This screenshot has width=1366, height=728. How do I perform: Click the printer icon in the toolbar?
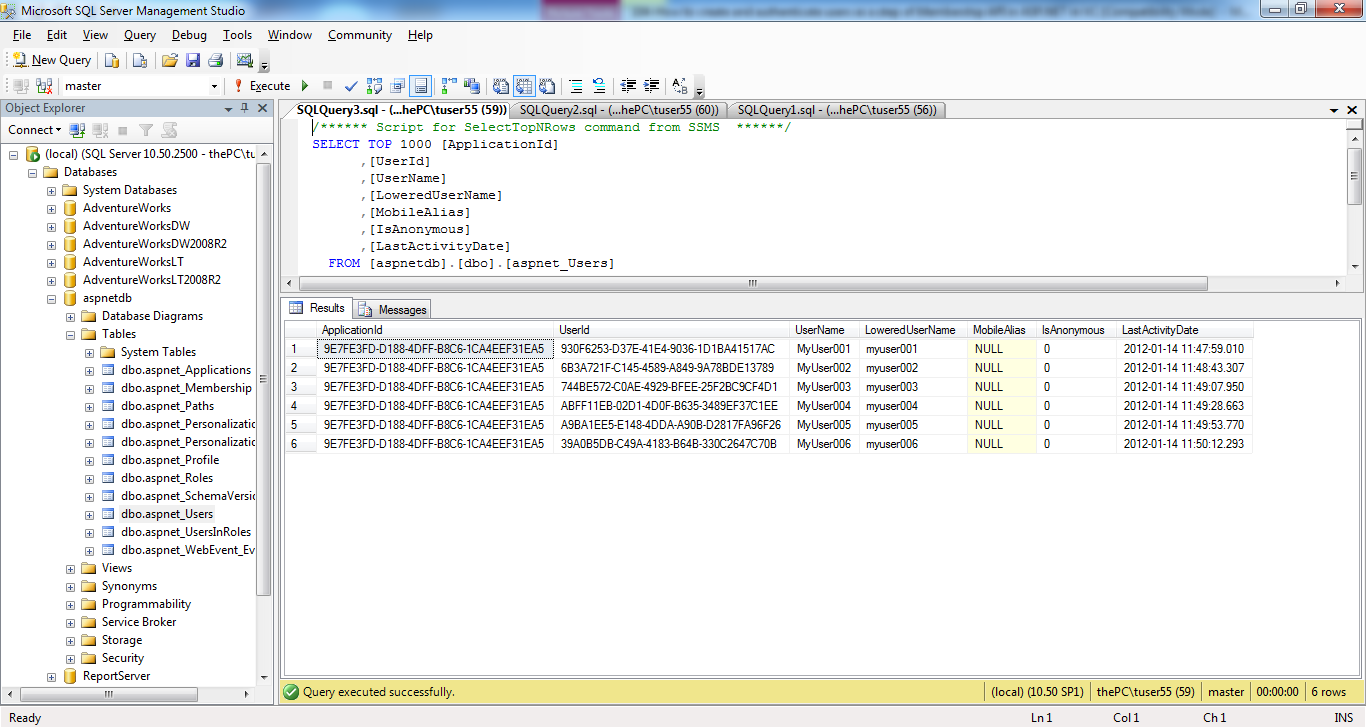tap(215, 60)
